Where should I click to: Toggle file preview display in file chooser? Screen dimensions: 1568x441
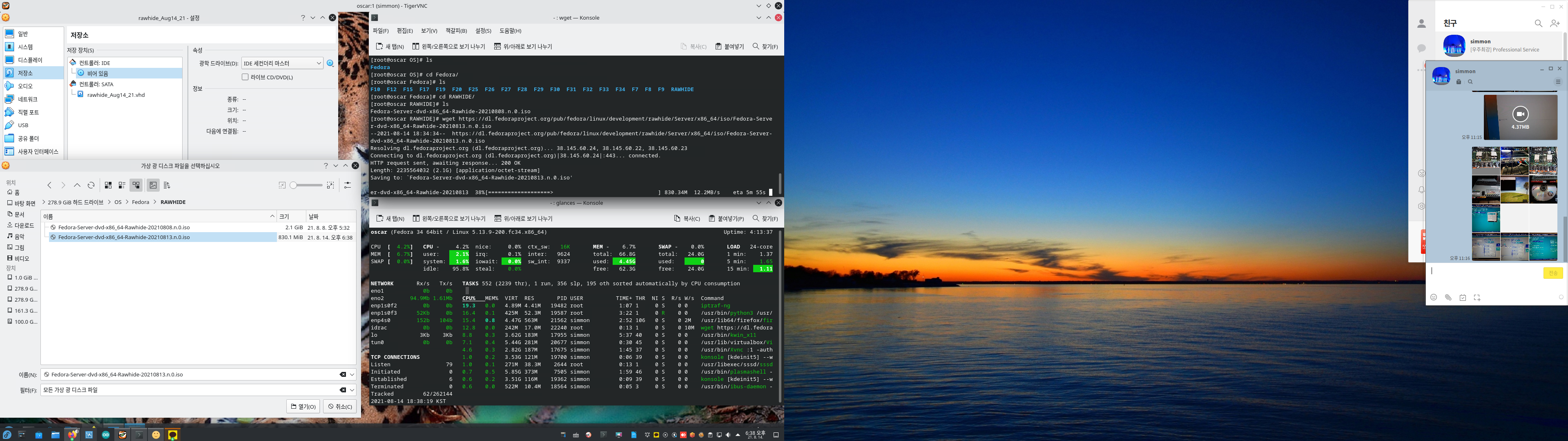click(x=153, y=185)
